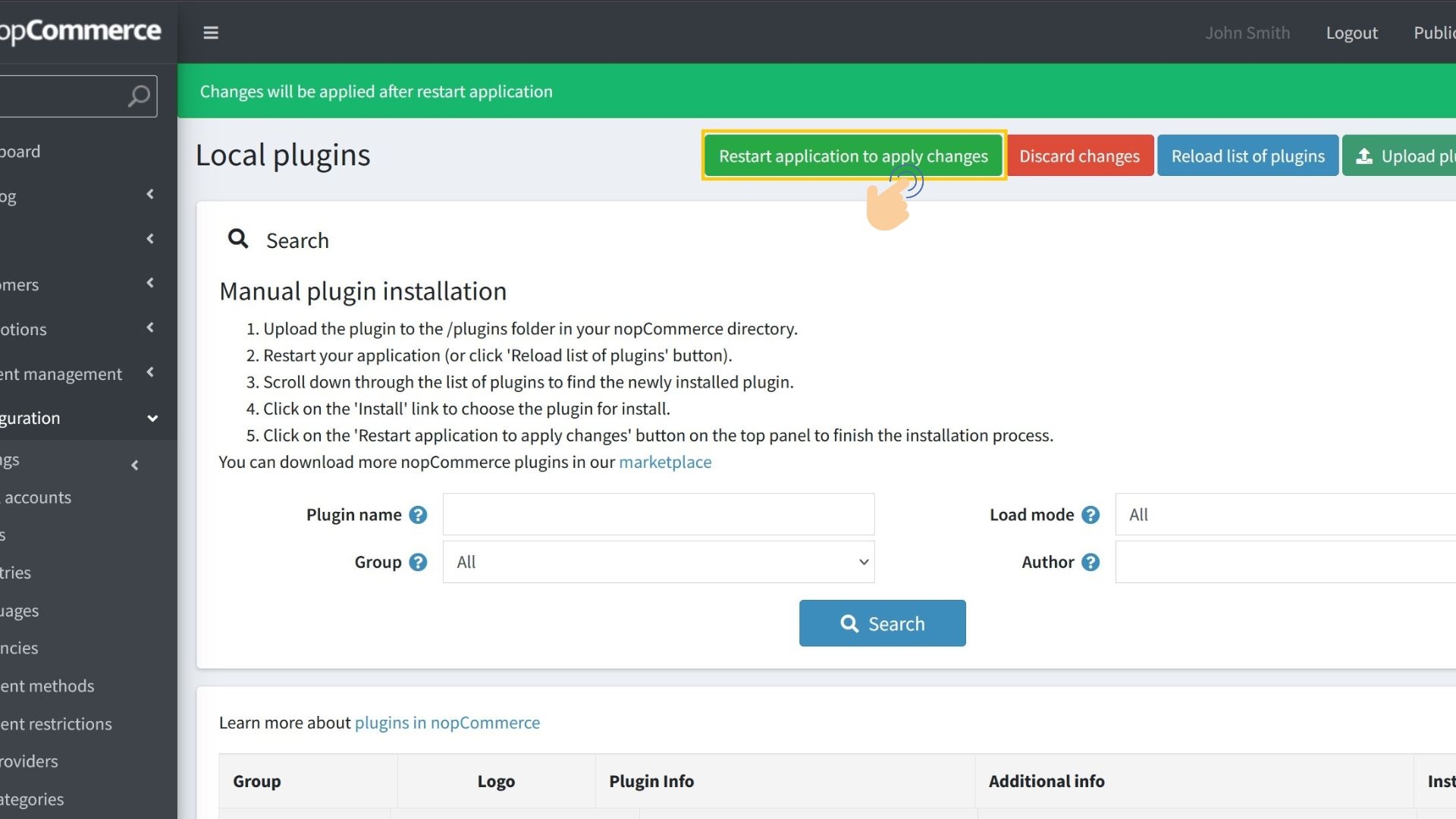Click the Logout link

click(1351, 33)
